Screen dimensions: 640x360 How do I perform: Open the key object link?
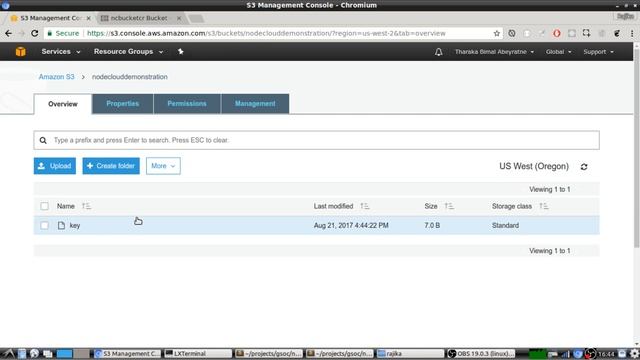coord(75,226)
